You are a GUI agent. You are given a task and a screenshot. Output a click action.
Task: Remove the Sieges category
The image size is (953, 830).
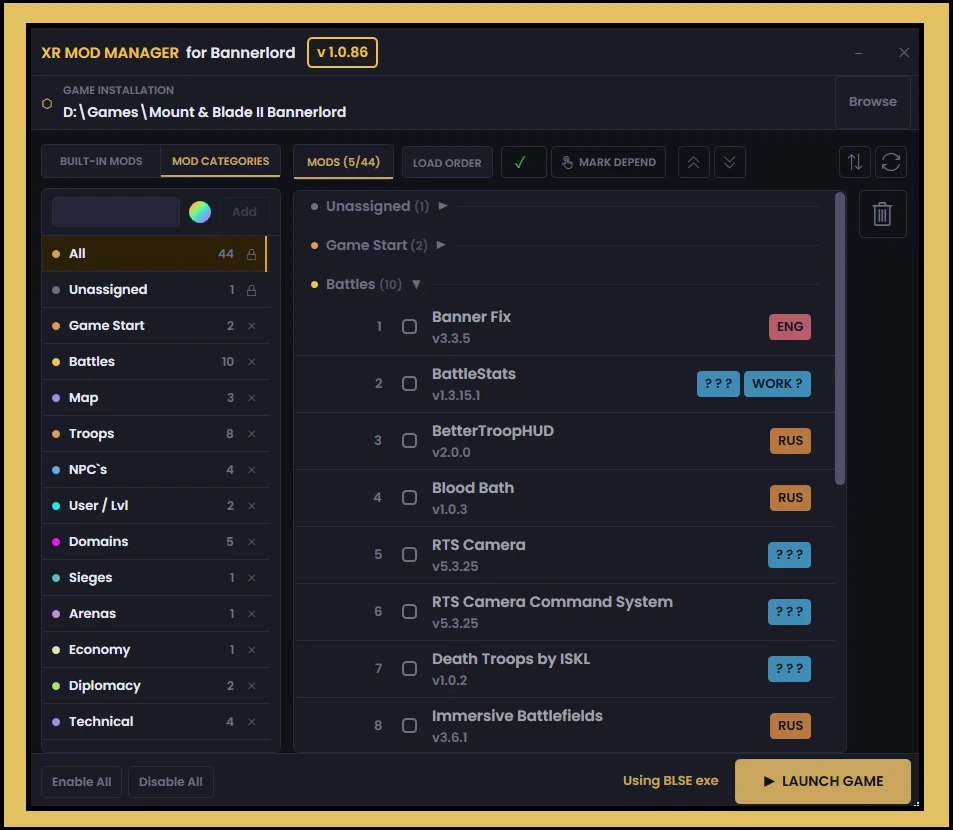[252, 577]
